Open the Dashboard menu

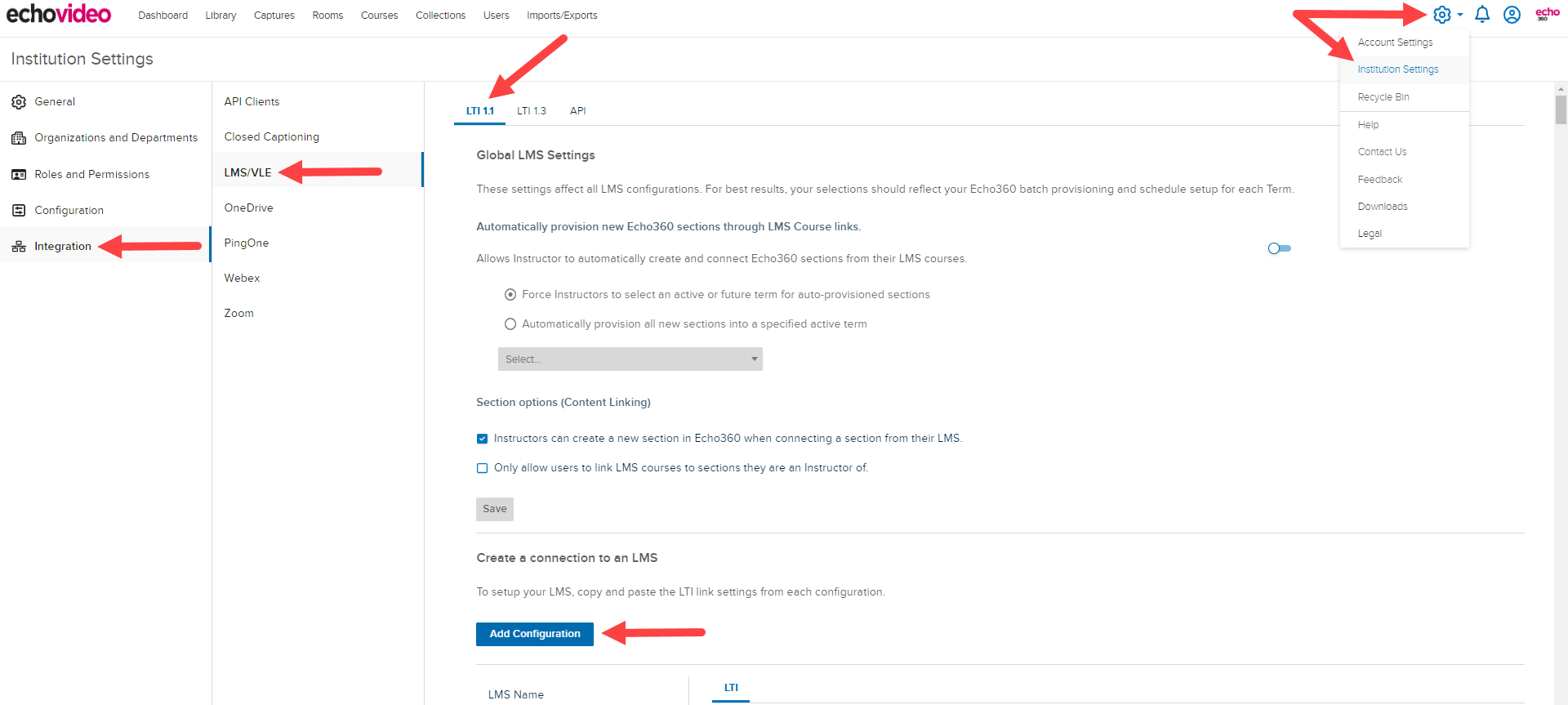pyautogui.click(x=163, y=16)
